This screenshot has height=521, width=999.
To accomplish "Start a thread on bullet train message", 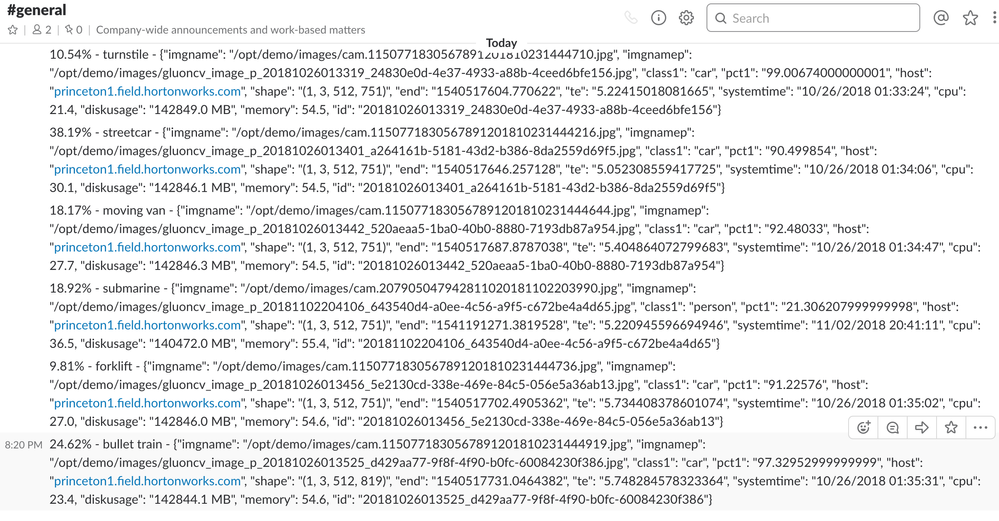I will click(893, 427).
